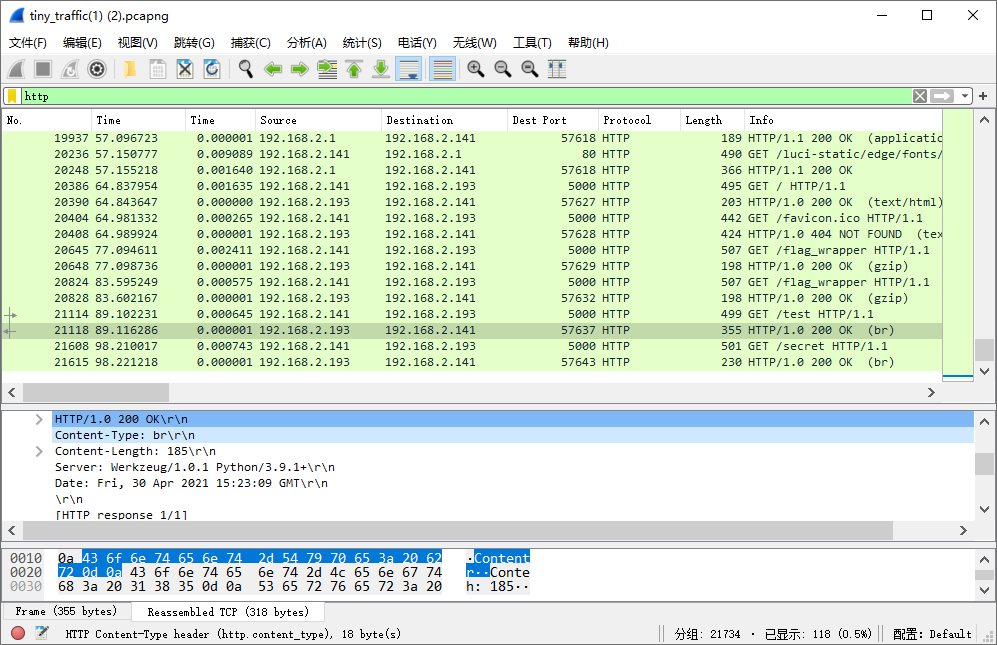
Task: Reload the capture file from toolbar
Action: pos(212,69)
